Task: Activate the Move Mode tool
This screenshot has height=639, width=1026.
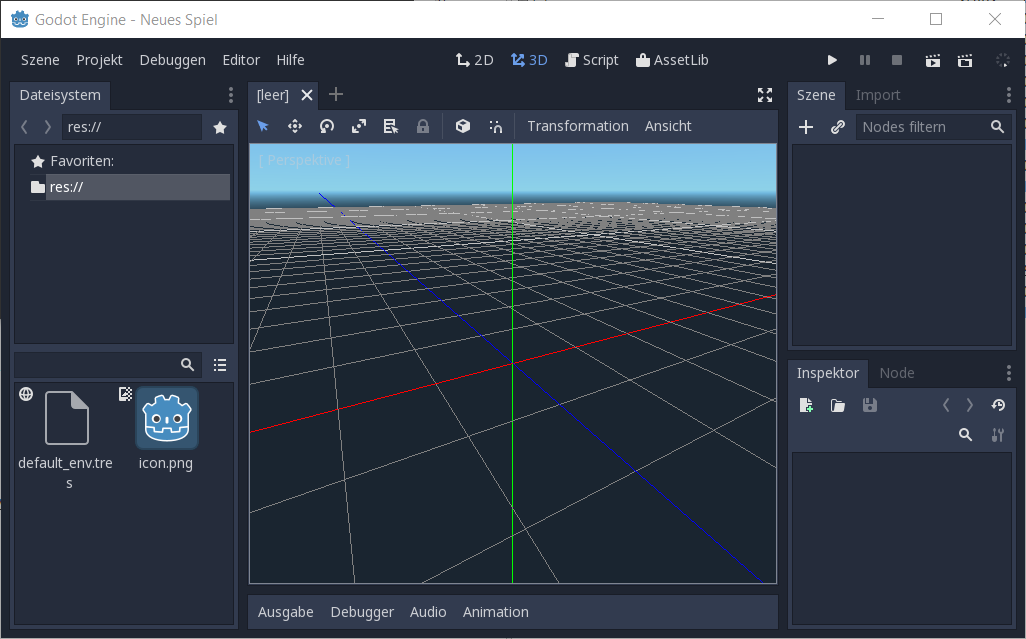Action: click(295, 126)
